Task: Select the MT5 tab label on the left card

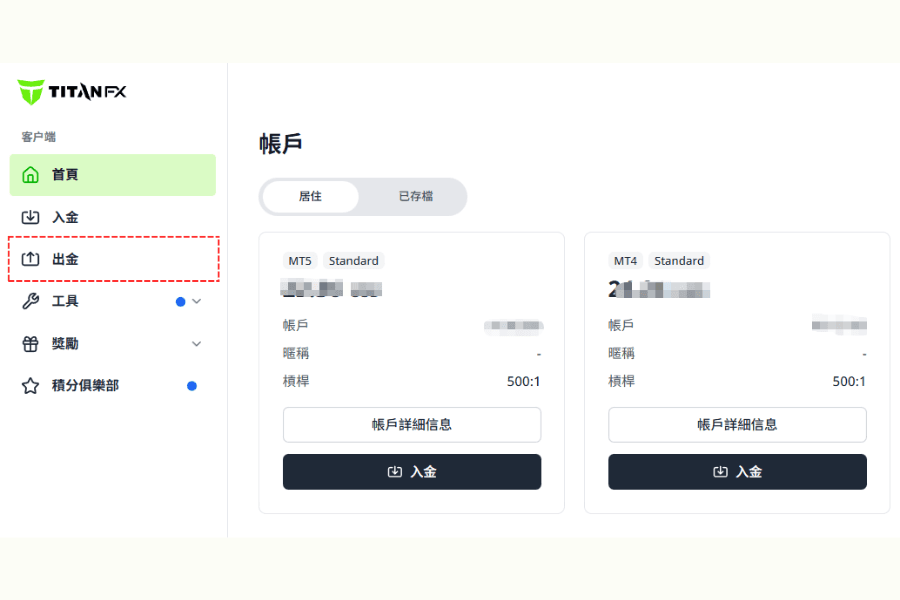Action: 300,260
